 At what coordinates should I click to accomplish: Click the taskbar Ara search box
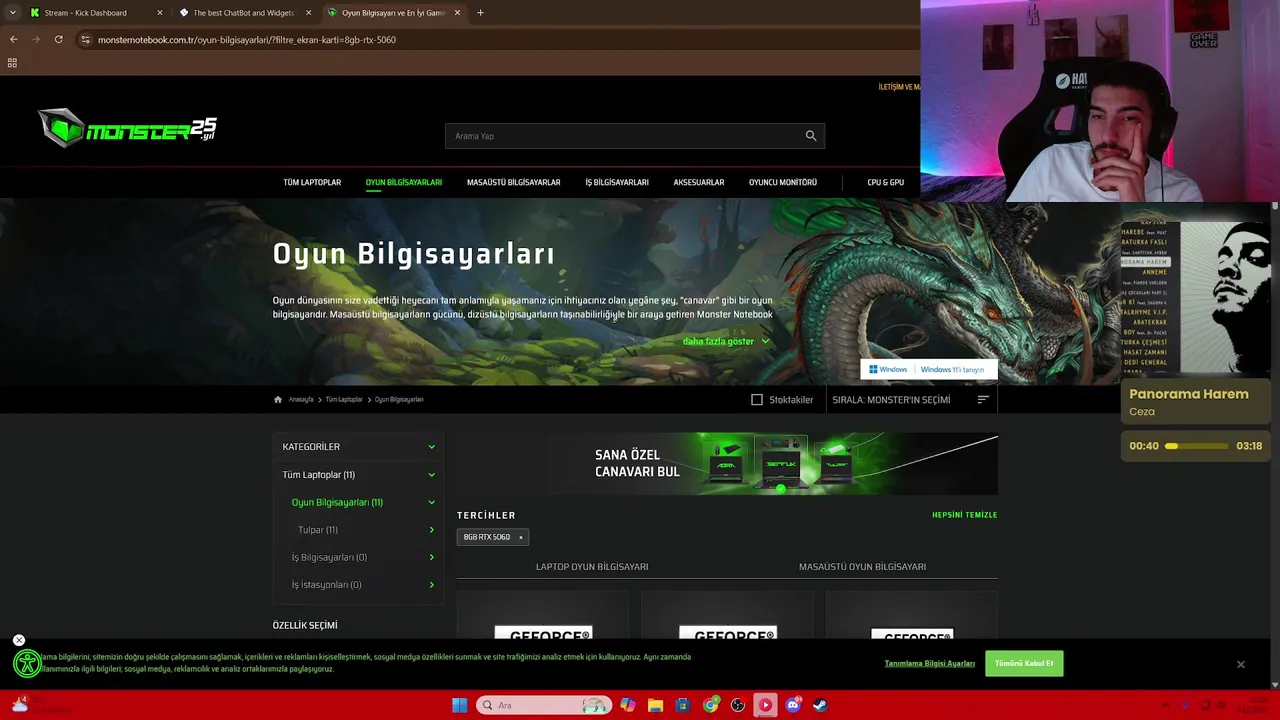(545, 705)
